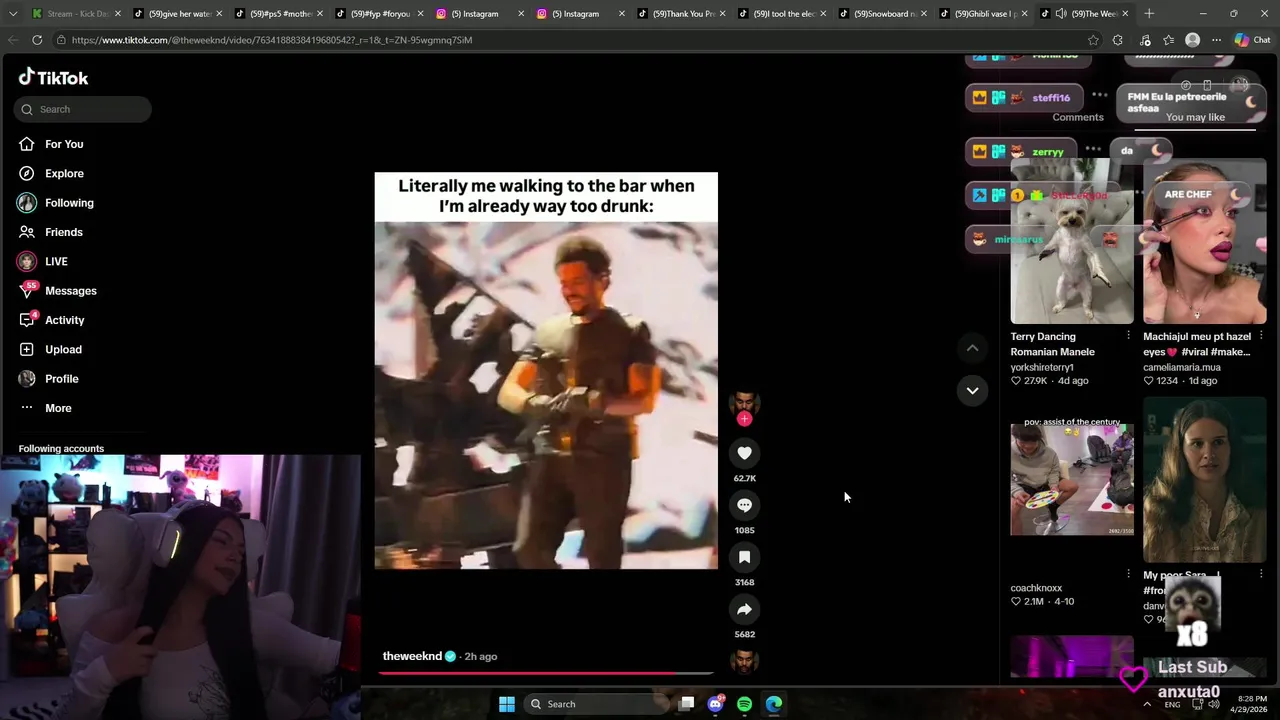The image size is (1280, 720).
Task: Open options for steffi16 chat message
Action: (1099, 95)
